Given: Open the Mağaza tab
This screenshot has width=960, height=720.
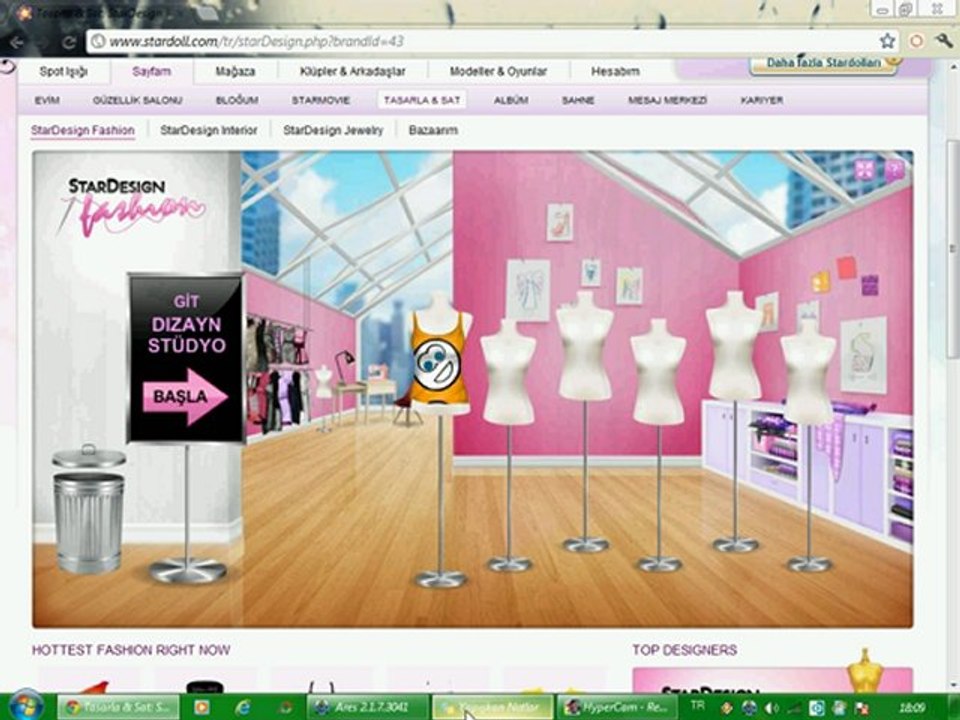Looking at the screenshot, I should click(235, 72).
